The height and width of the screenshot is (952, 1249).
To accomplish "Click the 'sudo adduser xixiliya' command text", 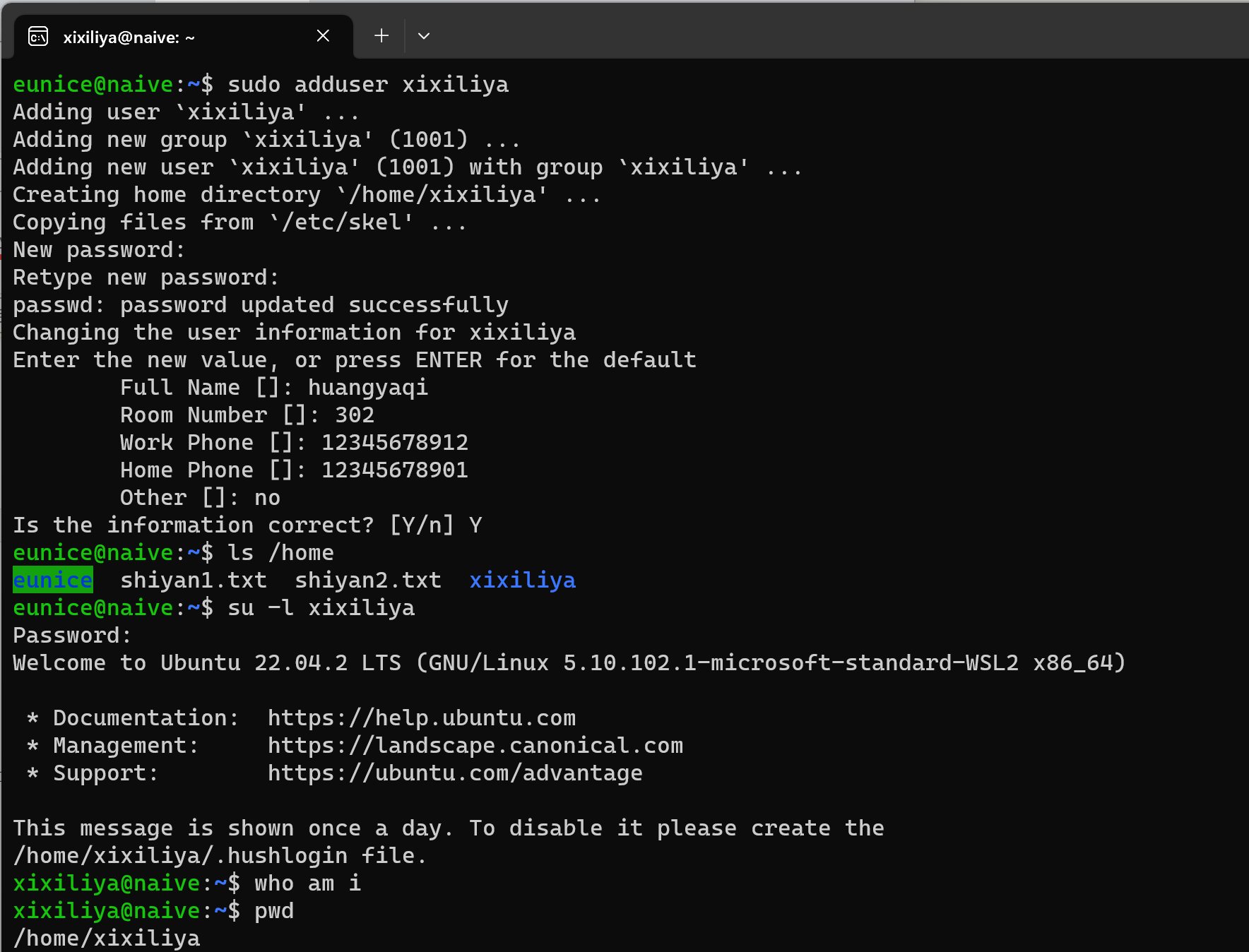I will pos(367,84).
